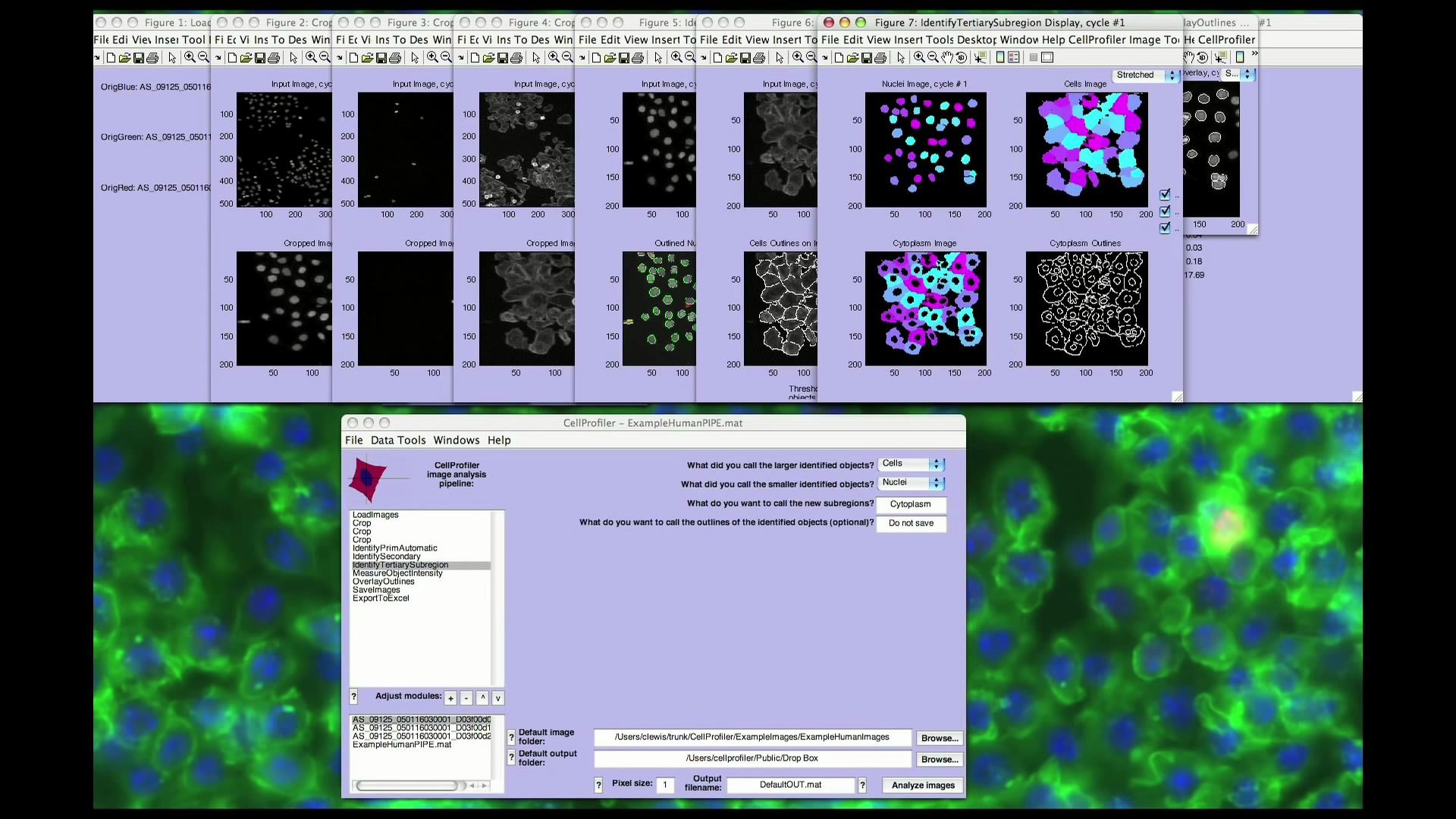Select Rotate 3D tool in Figure 7
Screen dimensions: 1456x819
tap(961, 58)
